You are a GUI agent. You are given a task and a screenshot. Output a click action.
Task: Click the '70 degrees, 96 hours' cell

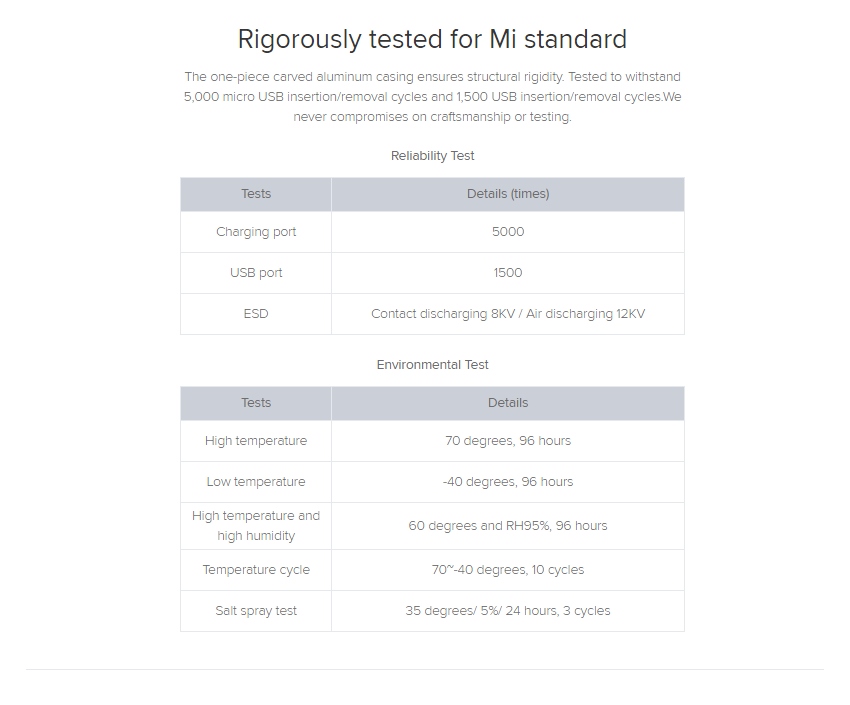(508, 441)
